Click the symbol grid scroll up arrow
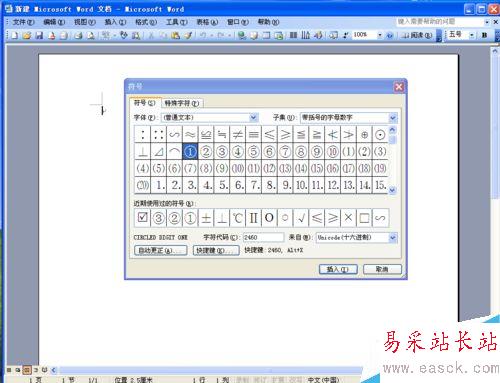Image resolution: width=500 pixels, height=383 pixels. pyautogui.click(x=392, y=130)
